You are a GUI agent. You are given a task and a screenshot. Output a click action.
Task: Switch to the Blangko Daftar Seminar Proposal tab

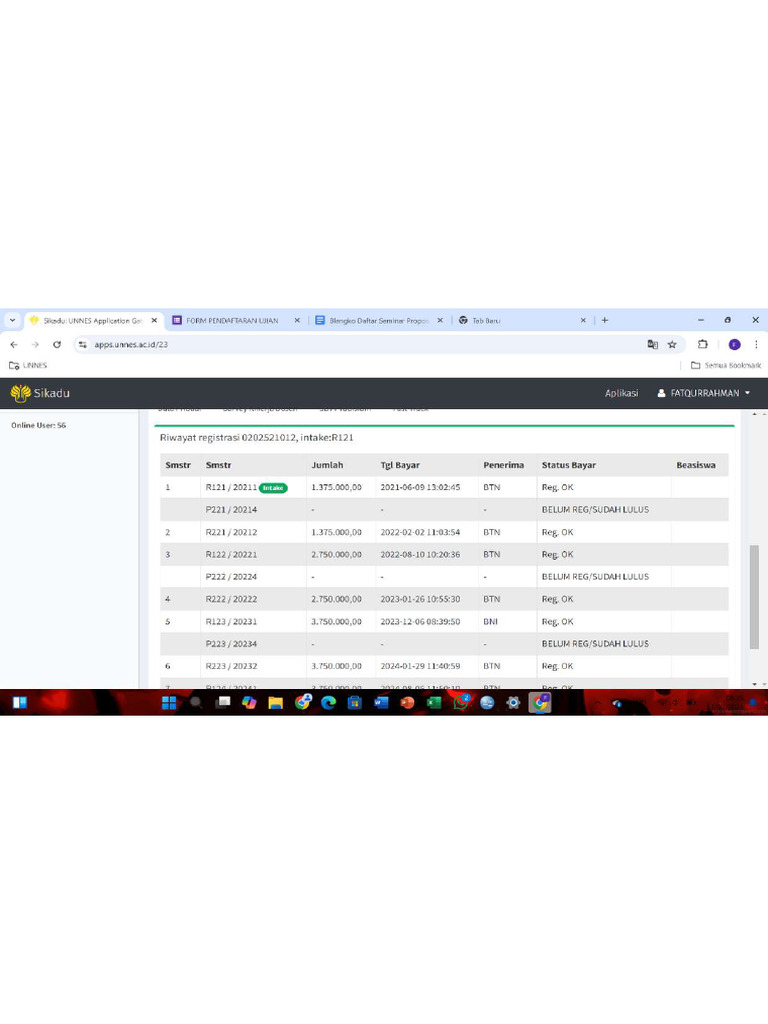378,321
